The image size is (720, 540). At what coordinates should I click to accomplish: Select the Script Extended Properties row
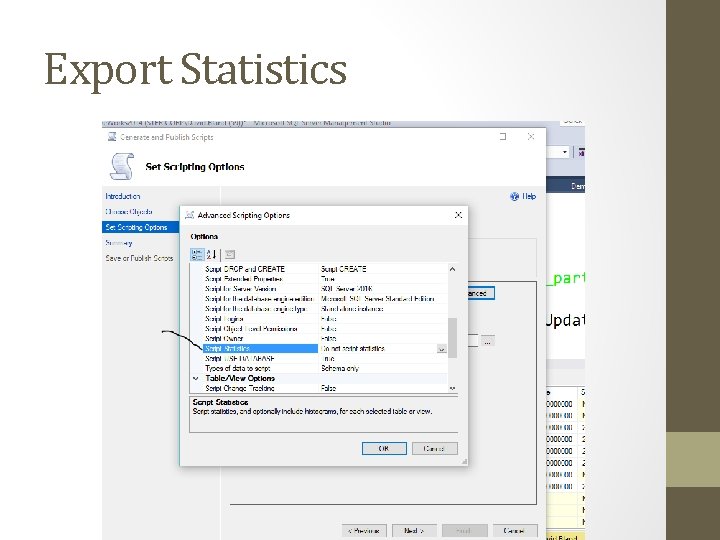point(325,279)
